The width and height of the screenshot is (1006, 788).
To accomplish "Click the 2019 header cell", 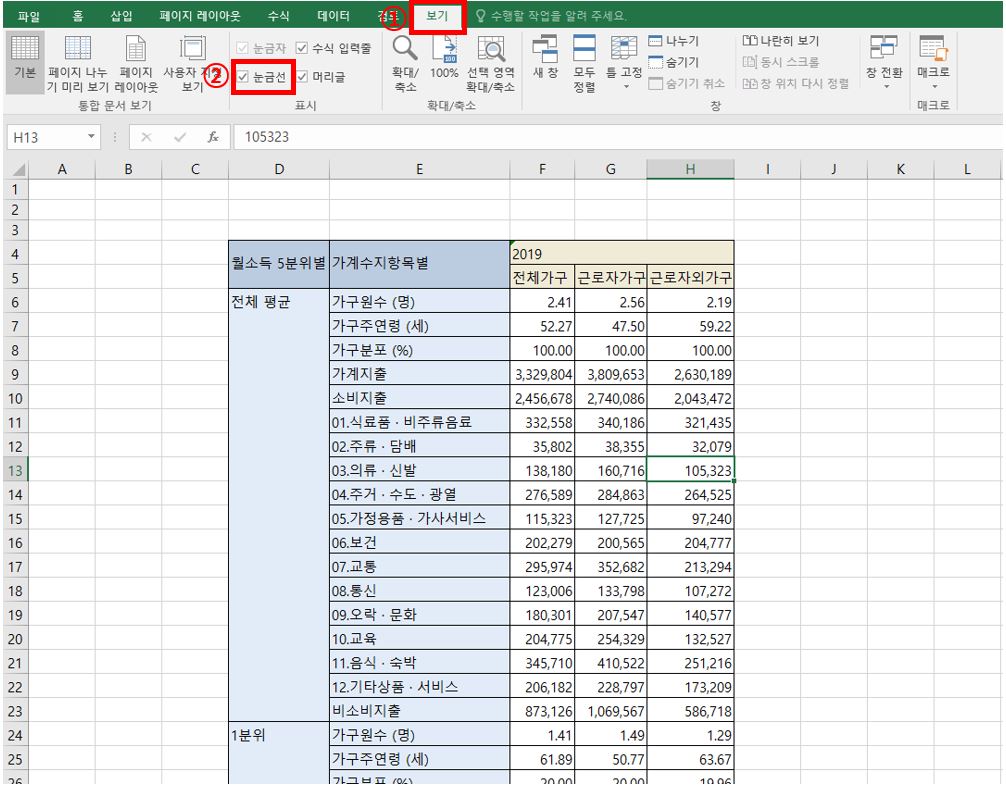I will 622,253.
